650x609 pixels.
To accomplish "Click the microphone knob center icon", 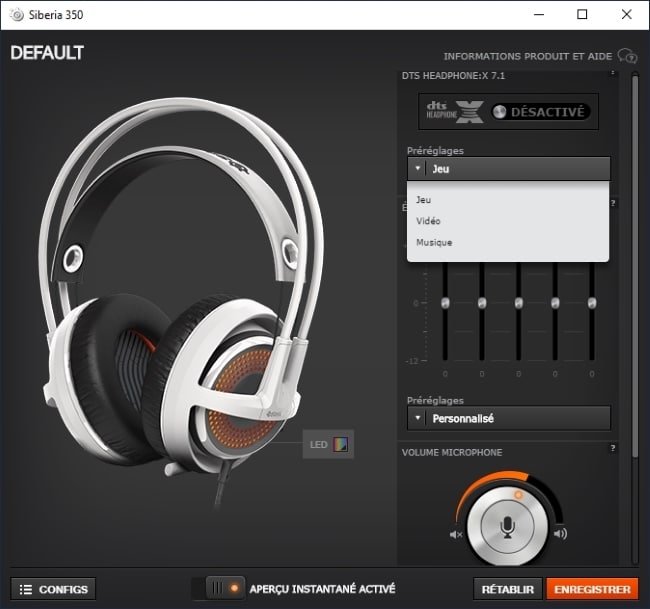I will coord(507,527).
